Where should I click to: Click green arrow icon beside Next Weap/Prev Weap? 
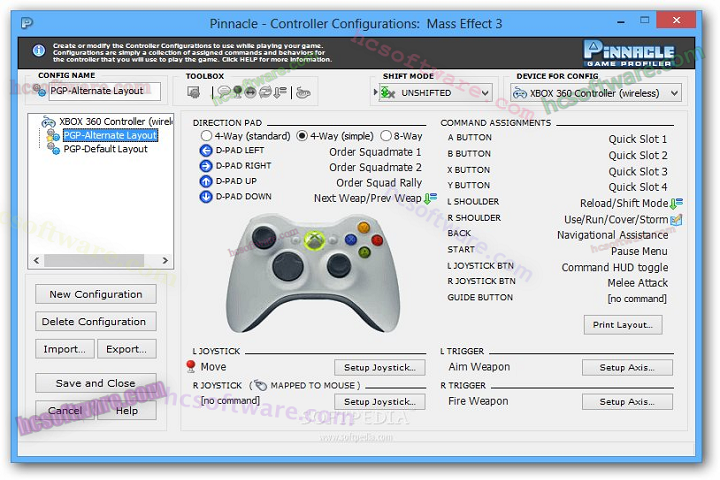coord(430,198)
